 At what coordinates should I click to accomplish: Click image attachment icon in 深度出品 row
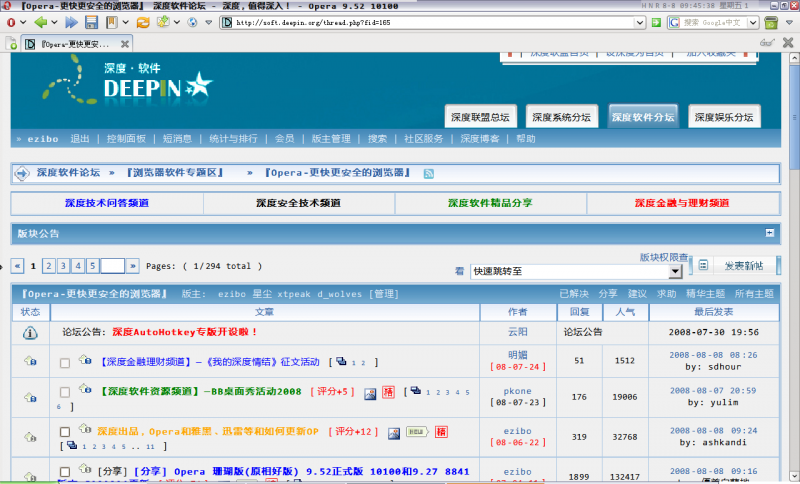click(394, 434)
